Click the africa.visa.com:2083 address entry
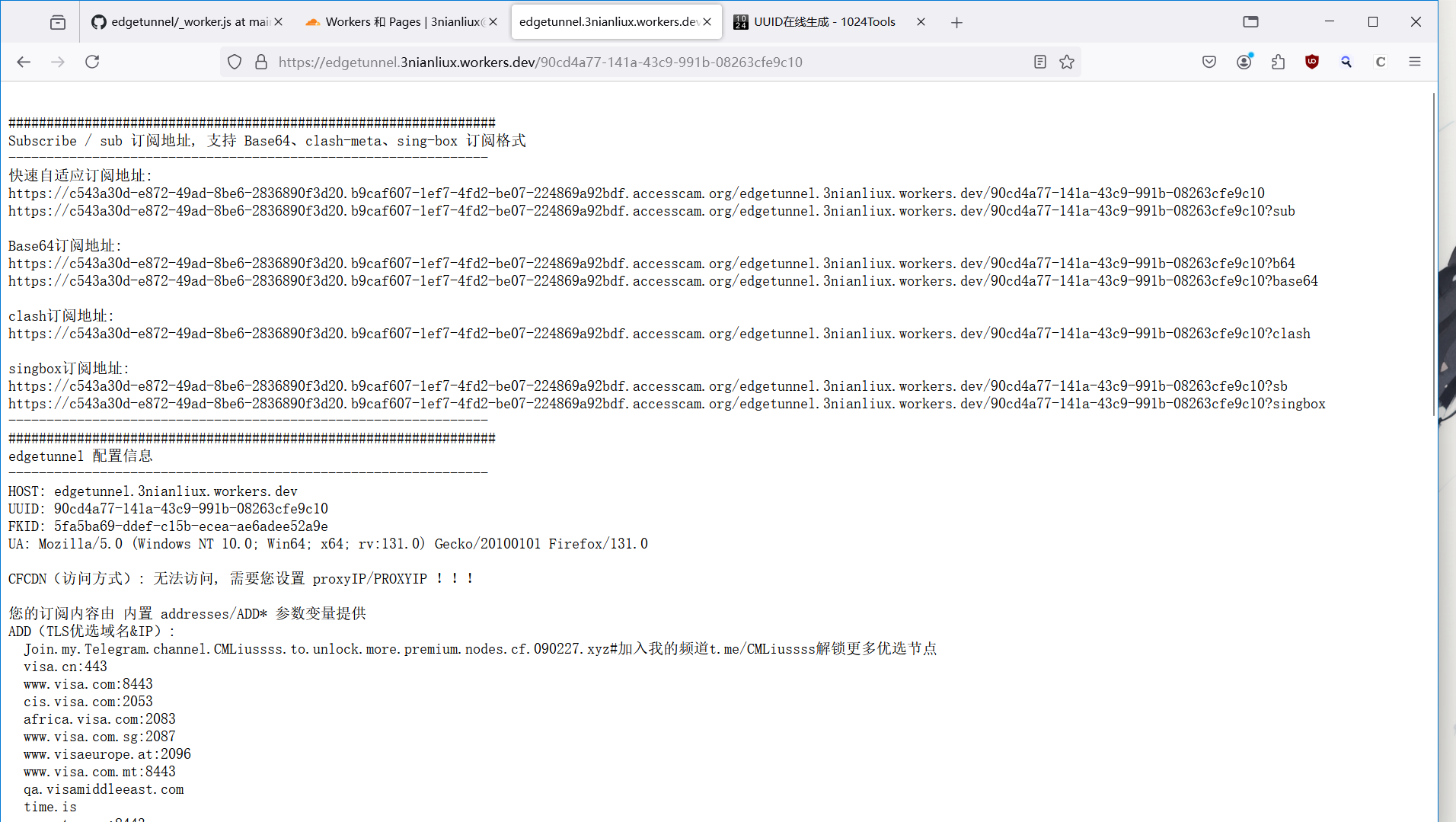This screenshot has width=1456, height=822. tap(100, 719)
